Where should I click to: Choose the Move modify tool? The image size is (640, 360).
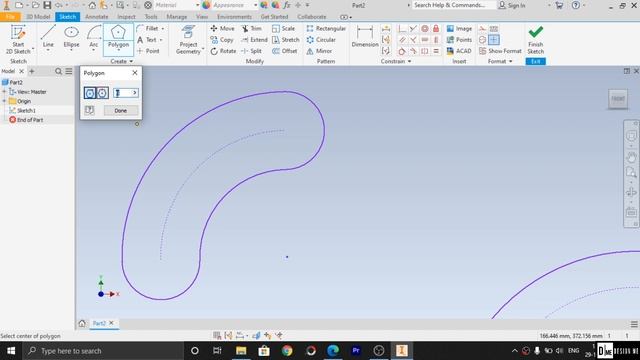point(222,28)
